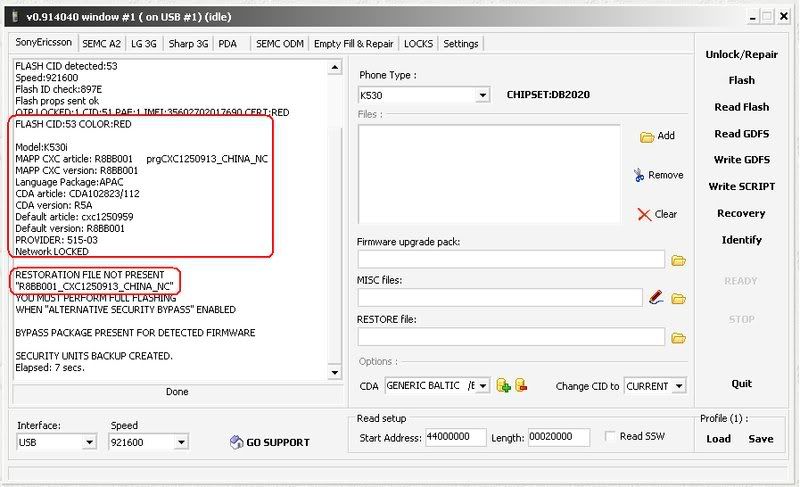The height and width of the screenshot is (487, 800).
Task: Open the Settings tab
Action: (x=461, y=44)
